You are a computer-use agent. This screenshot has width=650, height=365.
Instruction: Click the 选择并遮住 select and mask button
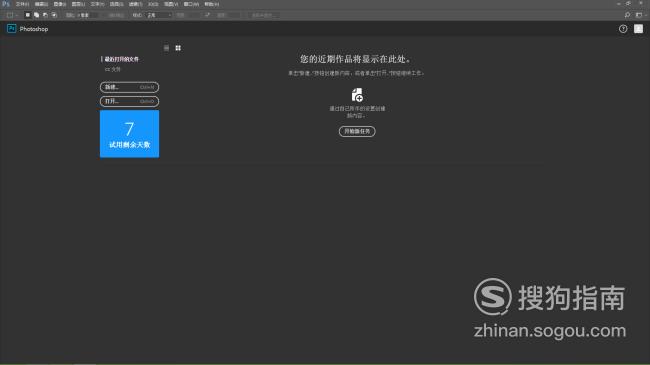pyautogui.click(x=264, y=15)
